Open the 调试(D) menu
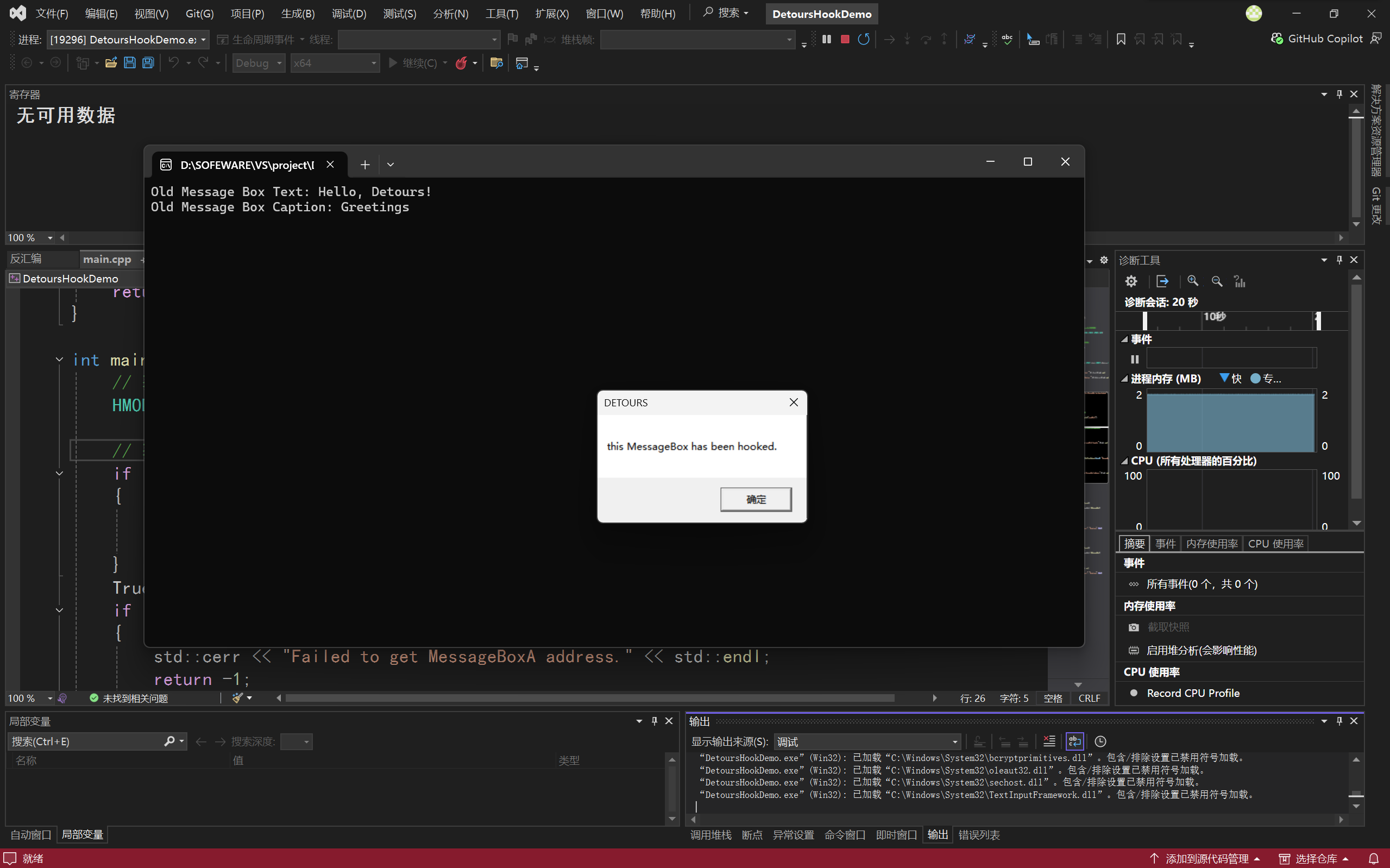Screen dimensions: 1390x868 [x=348, y=14]
